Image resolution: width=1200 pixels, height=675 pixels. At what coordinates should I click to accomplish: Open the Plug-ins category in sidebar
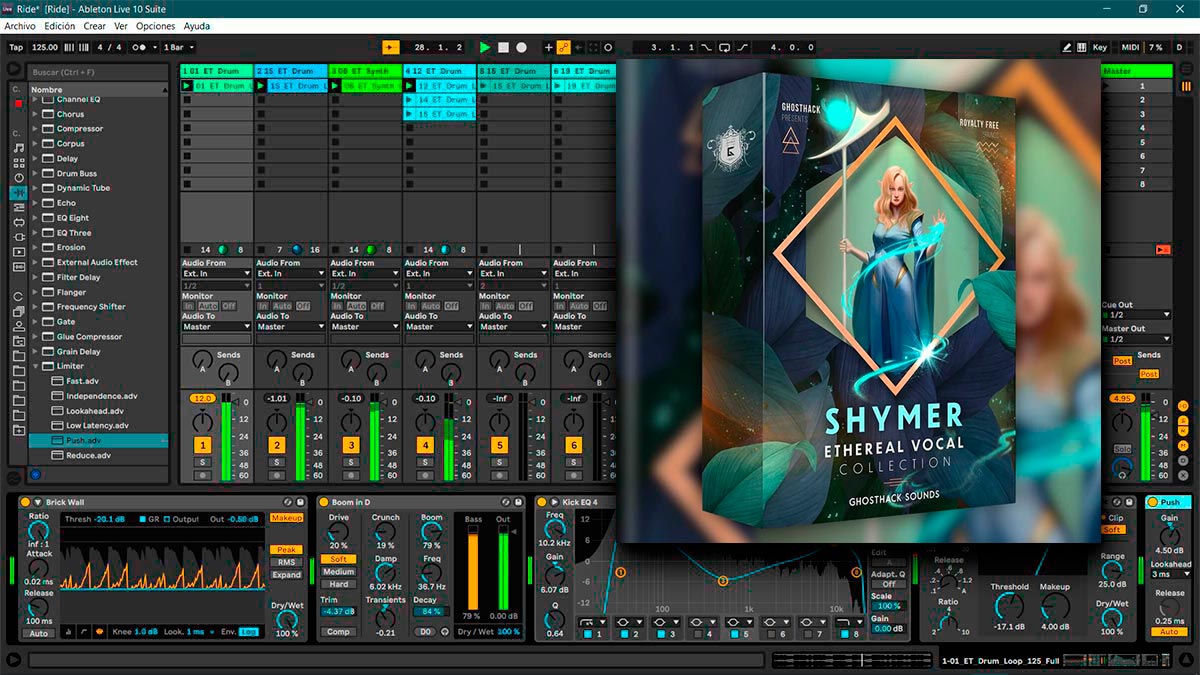point(18,237)
